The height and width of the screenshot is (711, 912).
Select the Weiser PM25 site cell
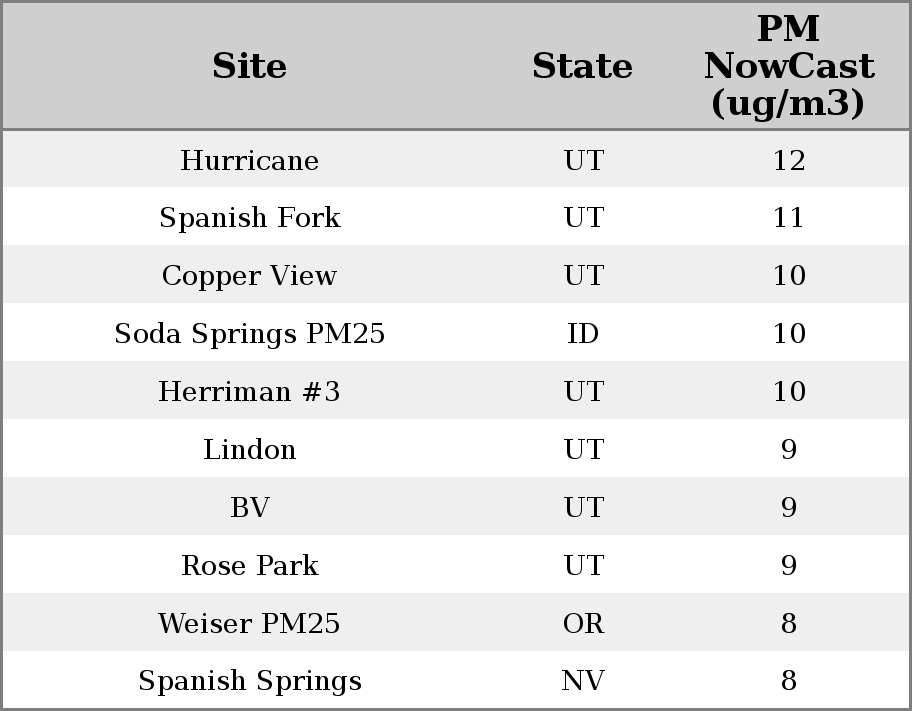[249, 624]
